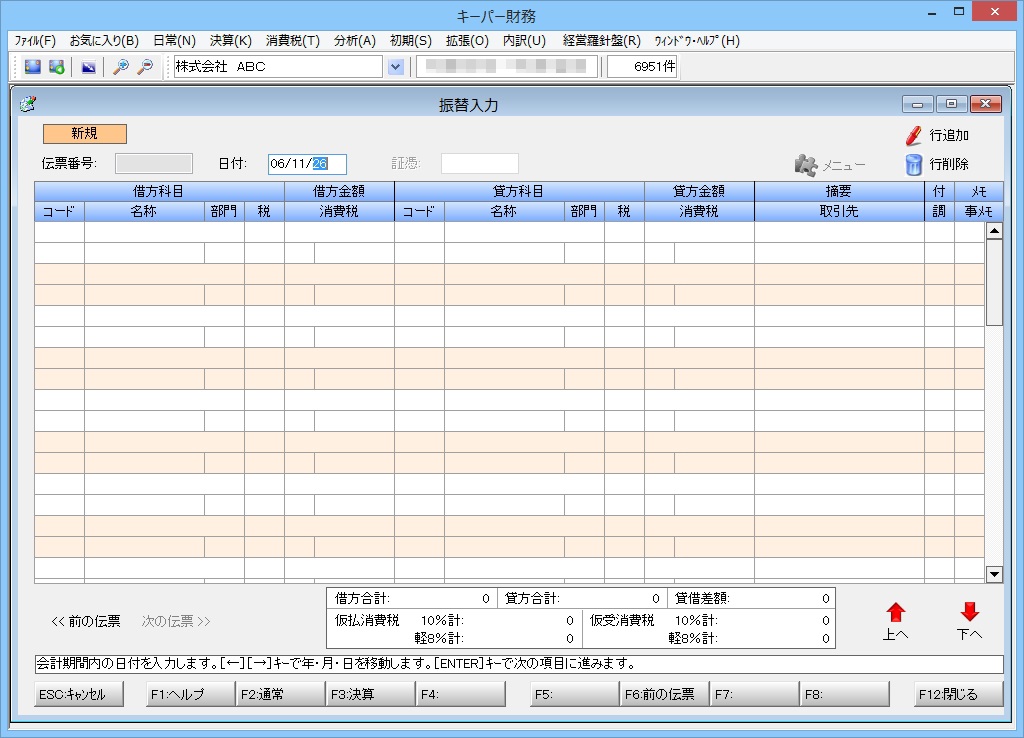1024x738 pixels.
Task: Minimize the 振替入力 inner window
Action: click(x=918, y=104)
